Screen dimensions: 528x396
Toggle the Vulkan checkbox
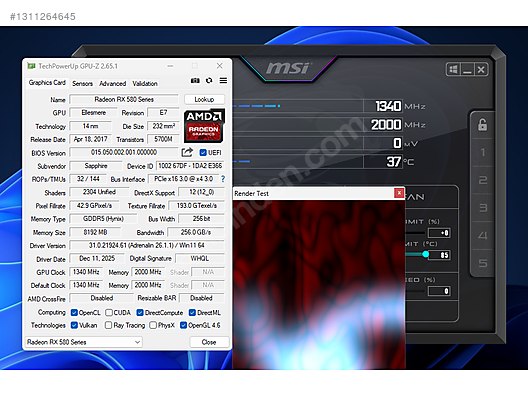pos(74,325)
